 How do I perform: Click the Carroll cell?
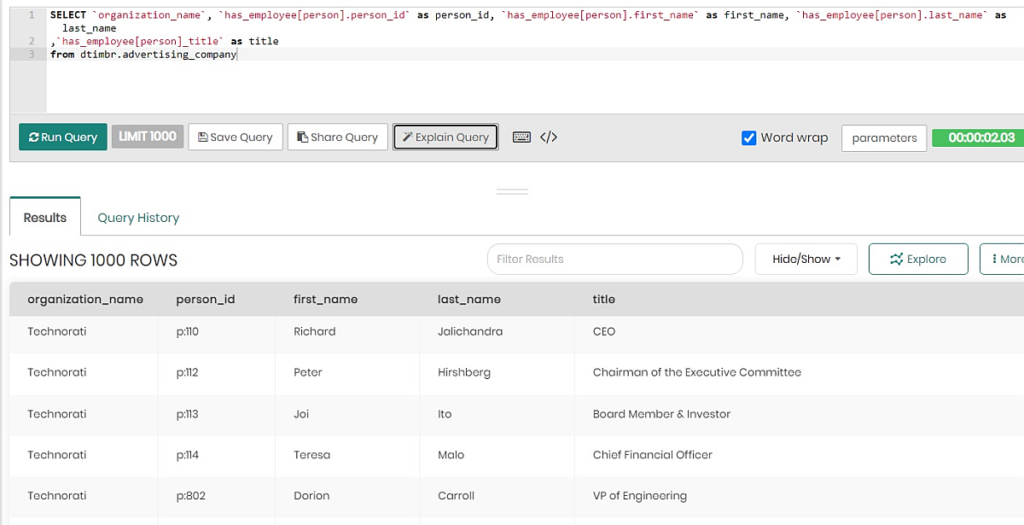[x=496, y=496]
